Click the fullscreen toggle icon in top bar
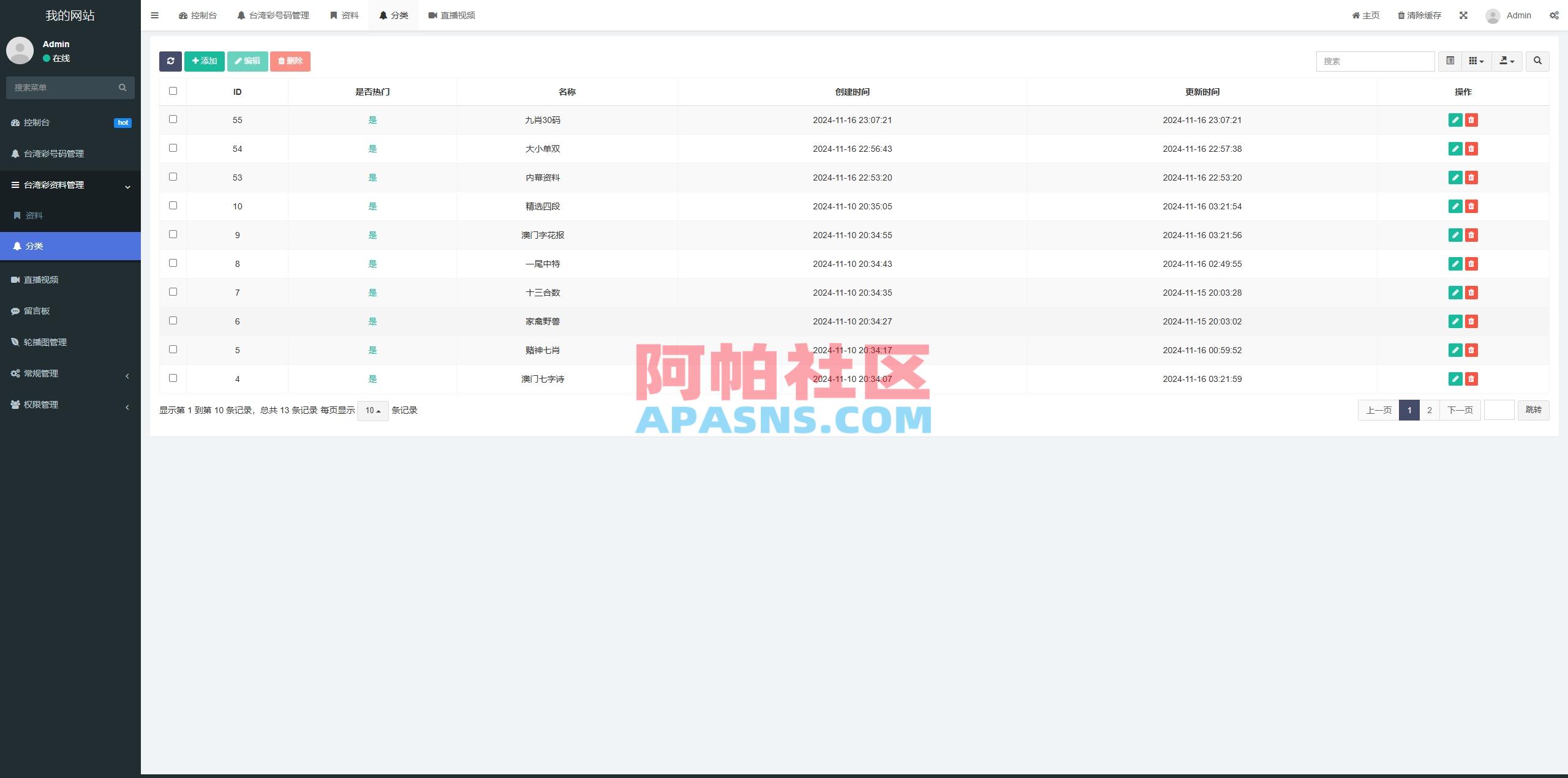1568x778 pixels. [1464, 15]
